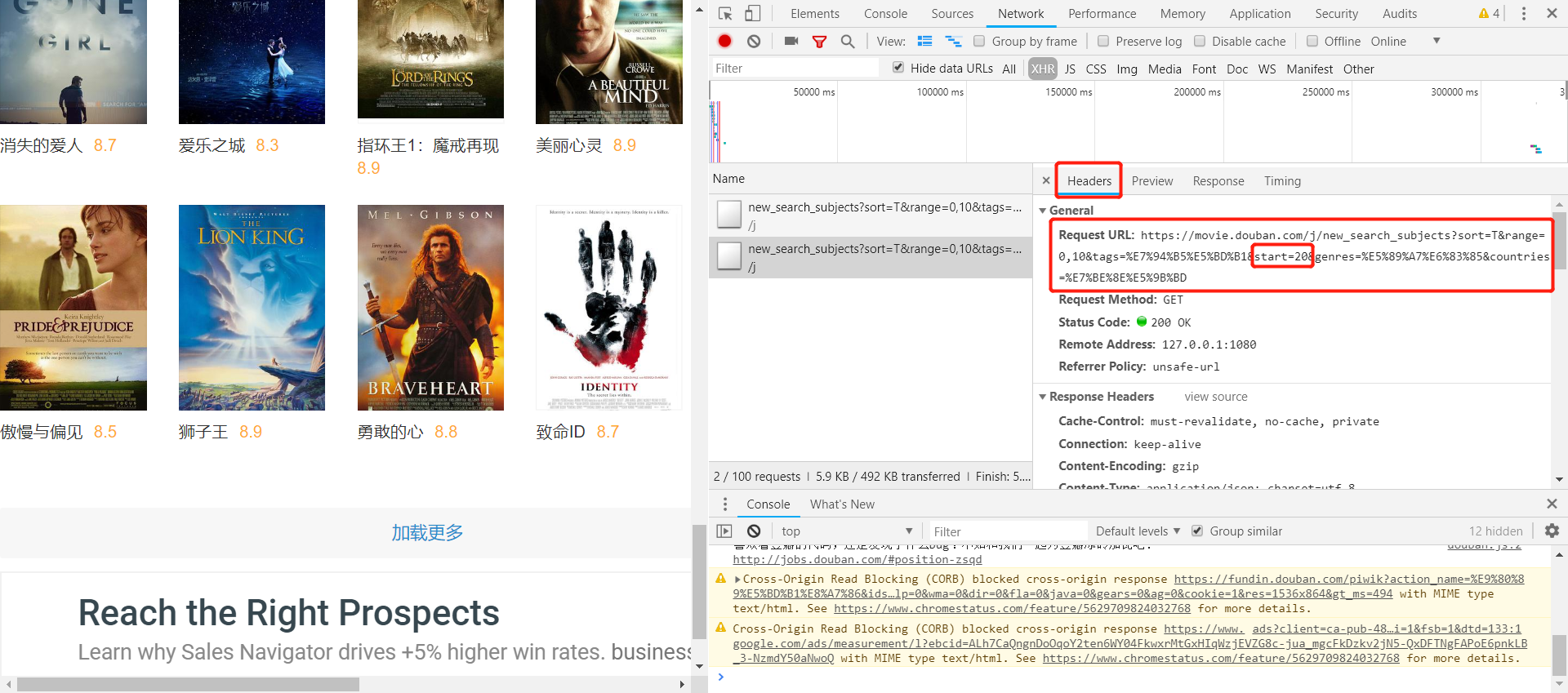Clear the console icon
The width and height of the screenshot is (1568, 693).
[754, 531]
